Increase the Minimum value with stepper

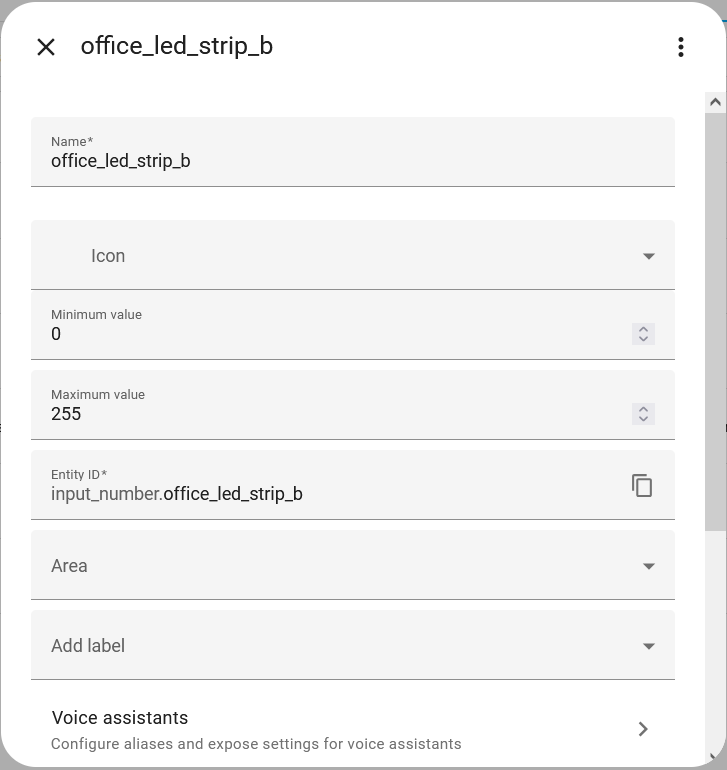644,329
